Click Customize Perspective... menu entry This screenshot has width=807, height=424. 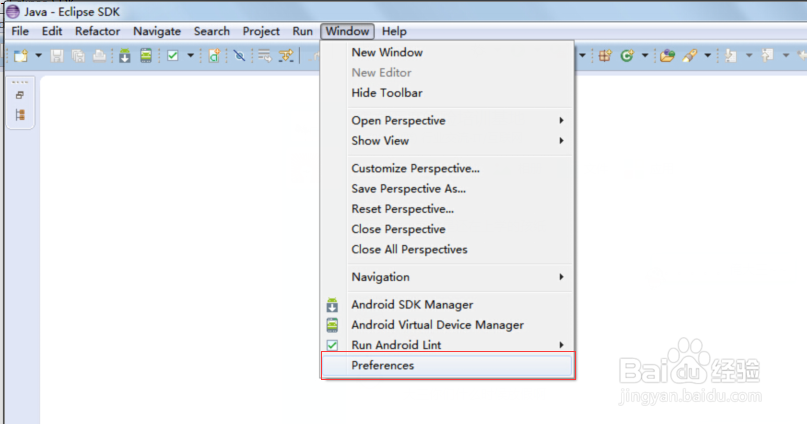pyautogui.click(x=415, y=168)
